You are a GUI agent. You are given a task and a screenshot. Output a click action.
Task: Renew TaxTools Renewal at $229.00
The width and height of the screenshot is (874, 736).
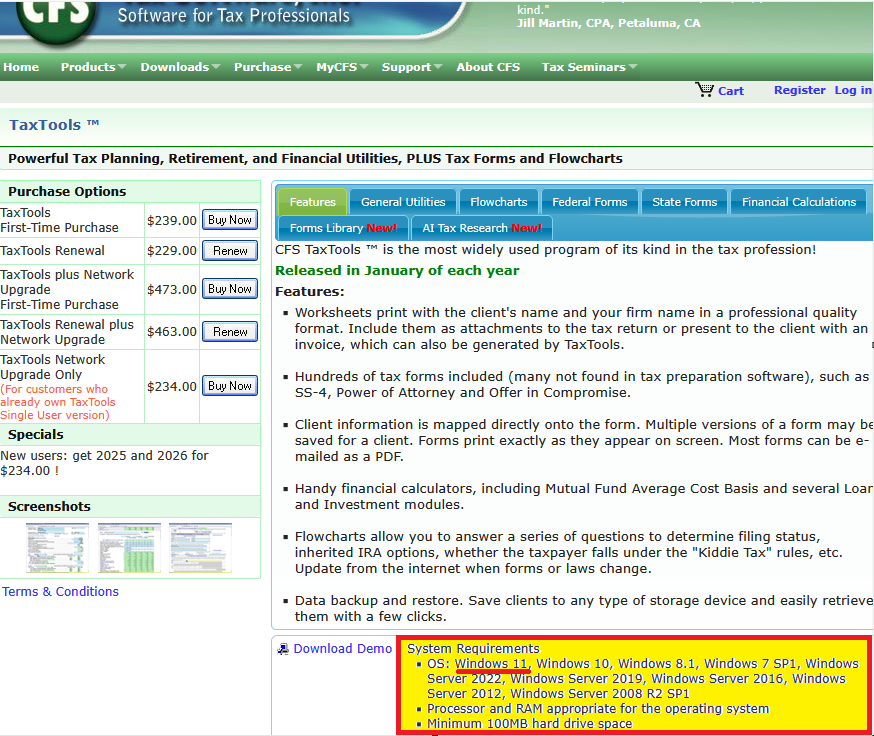tap(230, 251)
